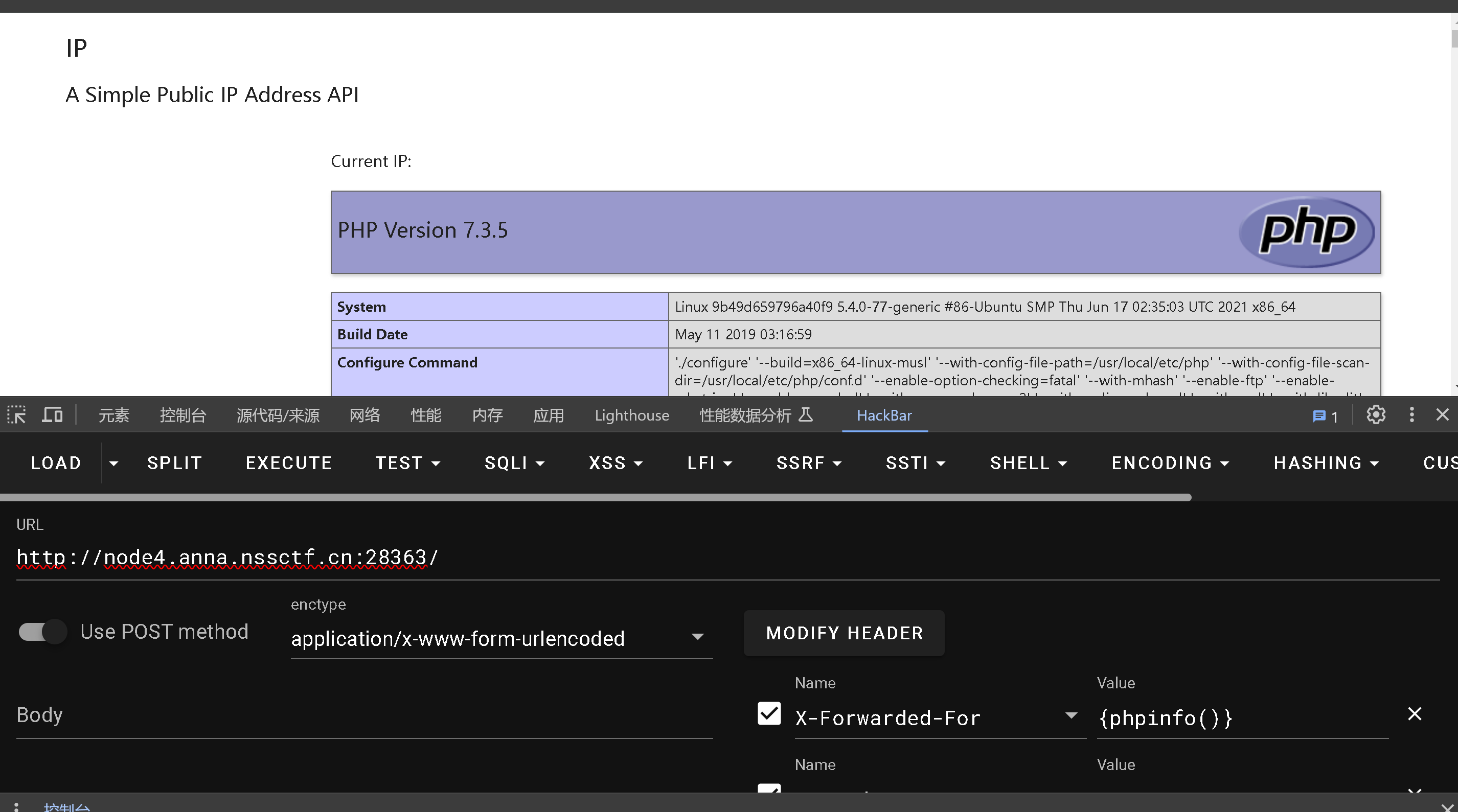Click the experimental flask icon

click(805, 415)
